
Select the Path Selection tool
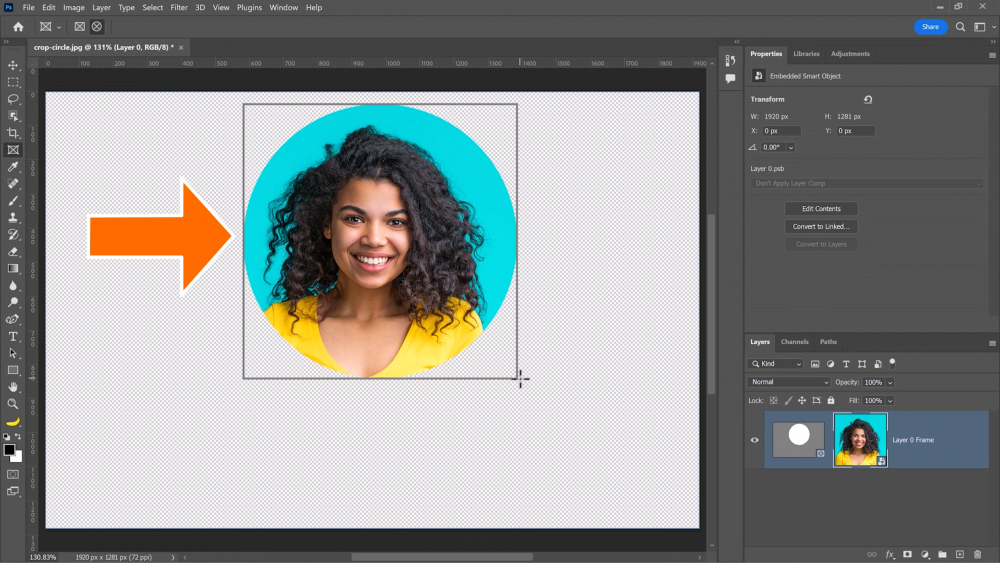coord(13,353)
